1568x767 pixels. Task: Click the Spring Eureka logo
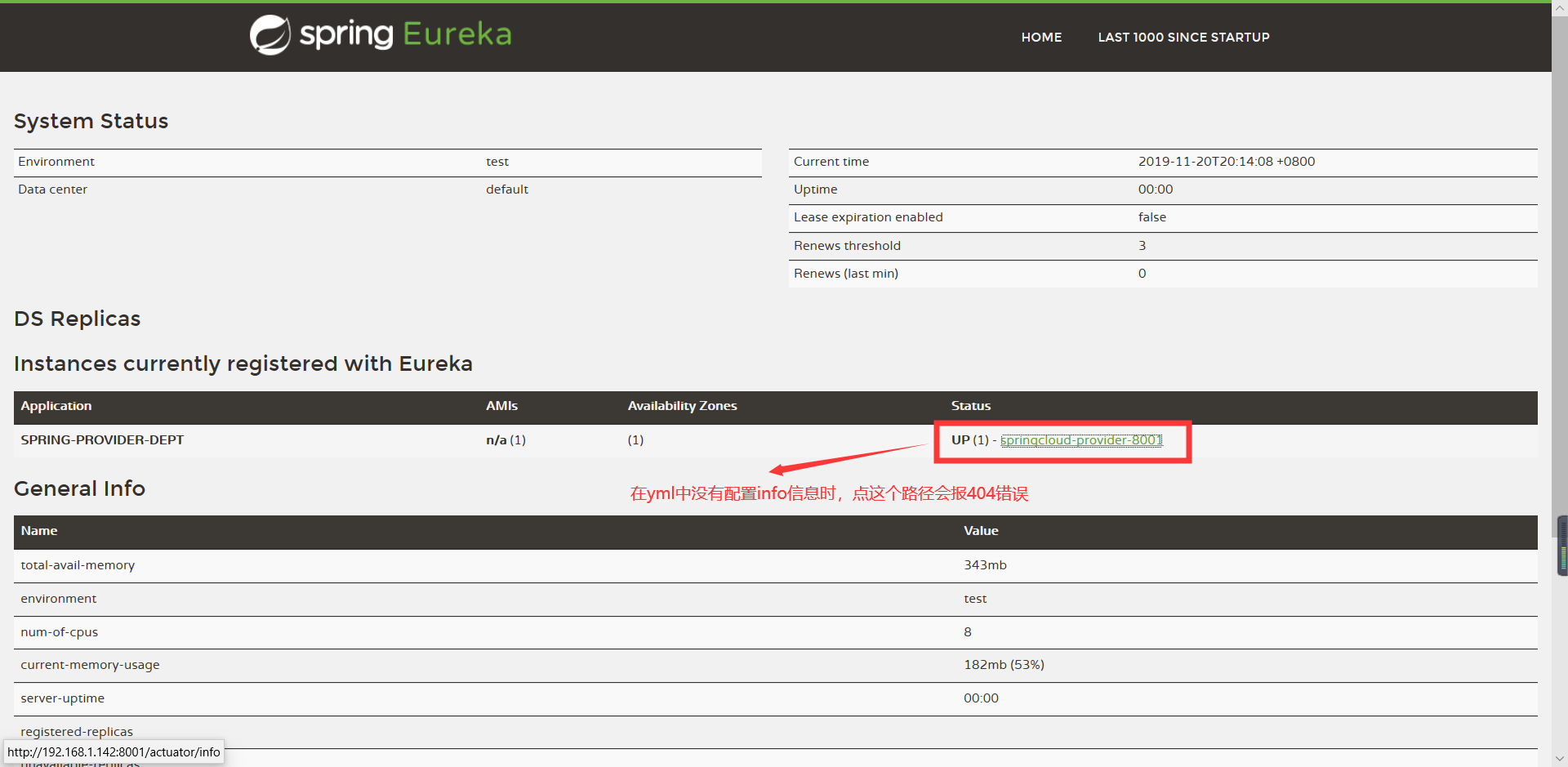pos(381,35)
